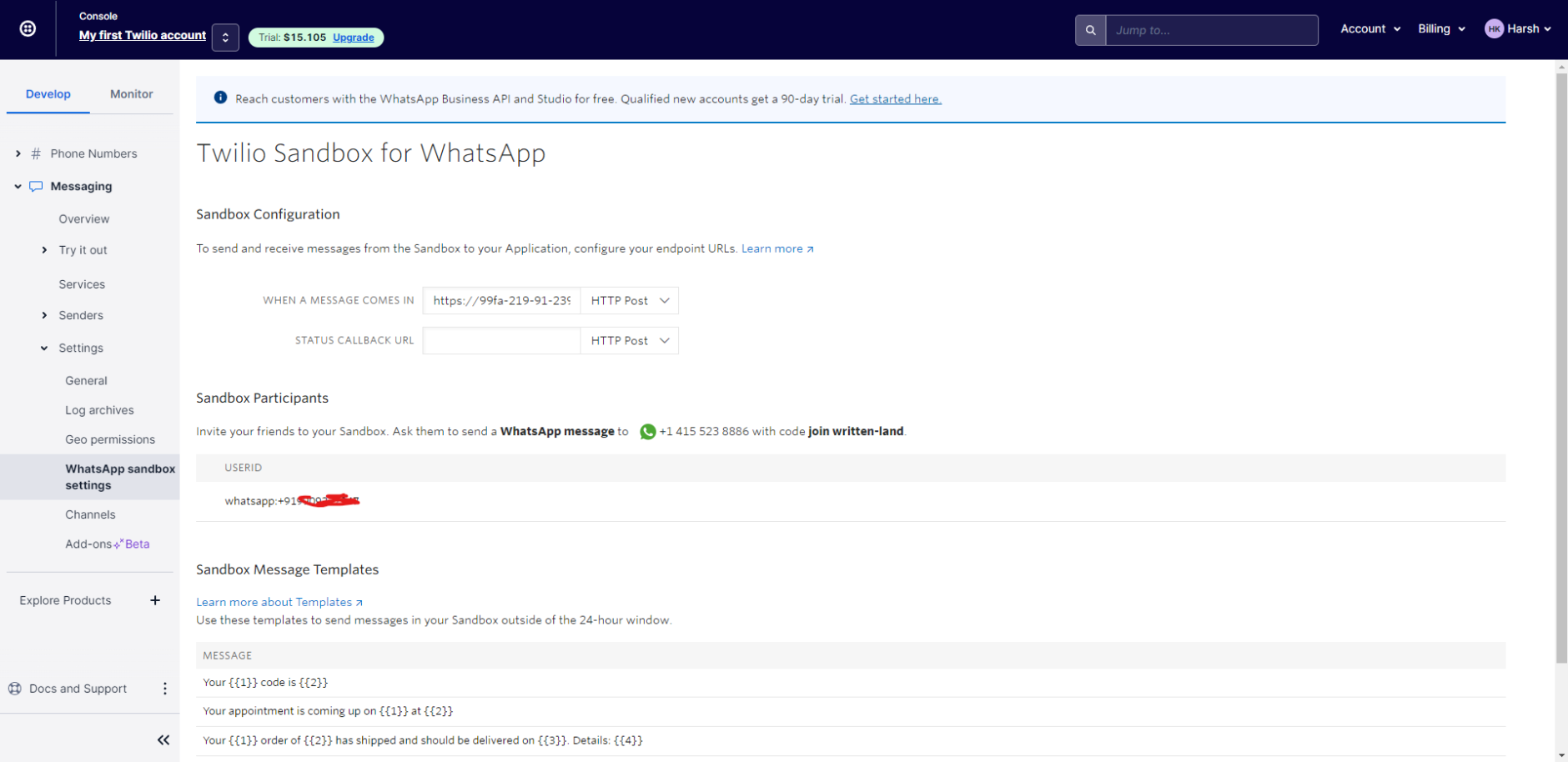This screenshot has width=1568, height=762.
Task: Click the Twilio Sandbox for WhatsApp heading
Action: (x=371, y=153)
